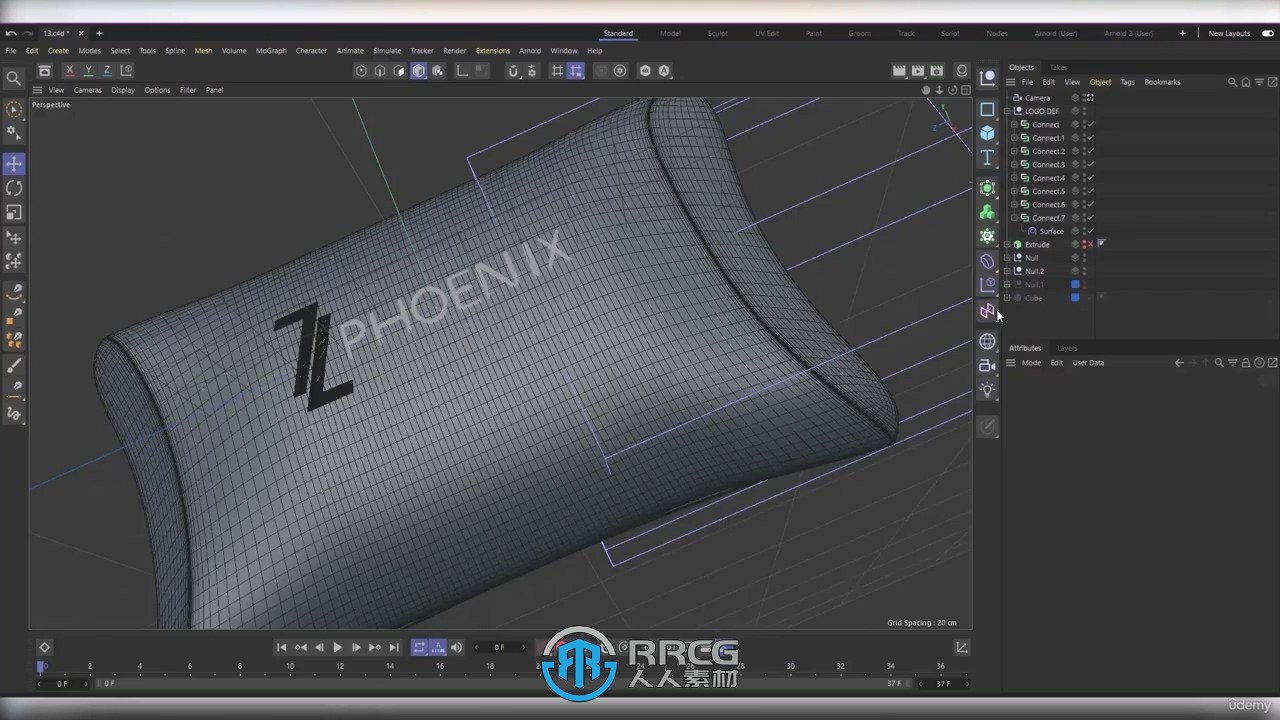Open the Simulate menu
The width and height of the screenshot is (1280, 720).
pyautogui.click(x=387, y=51)
